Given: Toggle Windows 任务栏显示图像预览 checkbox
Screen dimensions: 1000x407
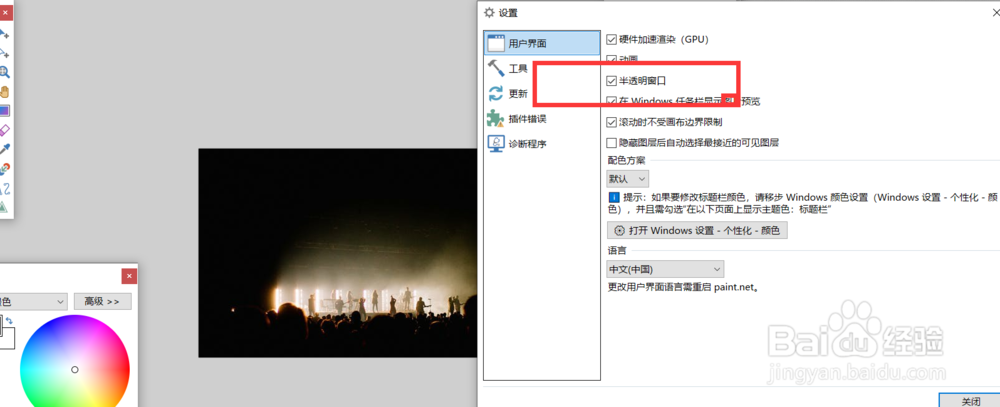Looking at the screenshot, I should coord(612,101).
